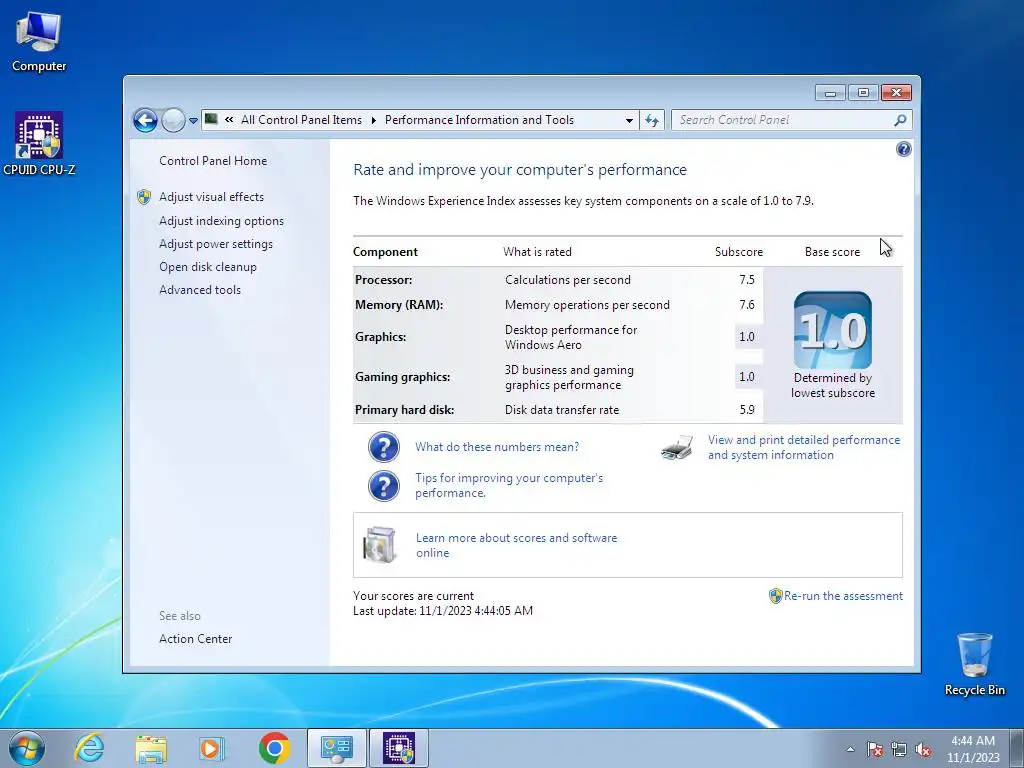Open Advanced tools link
1024x768 pixels.
click(x=200, y=290)
